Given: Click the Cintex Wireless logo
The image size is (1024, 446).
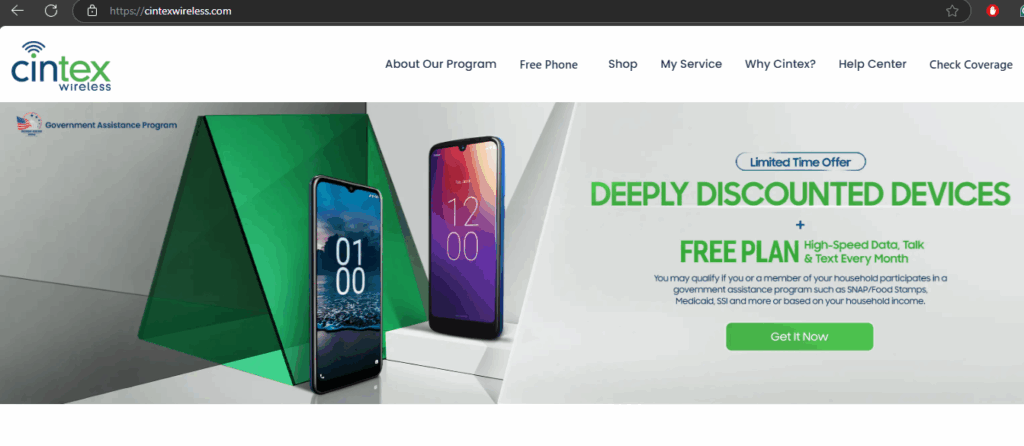Looking at the screenshot, I should pos(61,65).
